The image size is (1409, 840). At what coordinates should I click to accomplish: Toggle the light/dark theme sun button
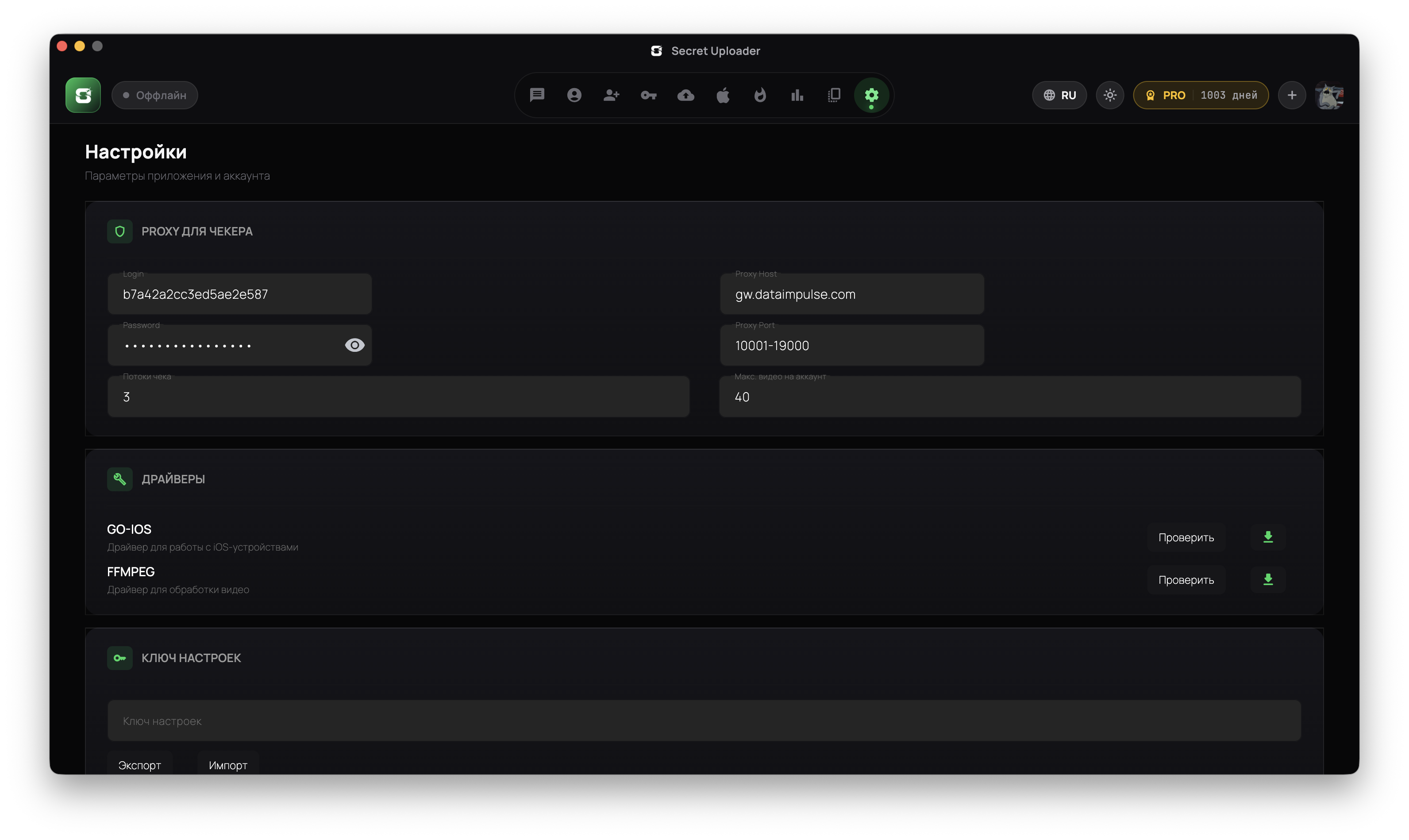pyautogui.click(x=1110, y=95)
